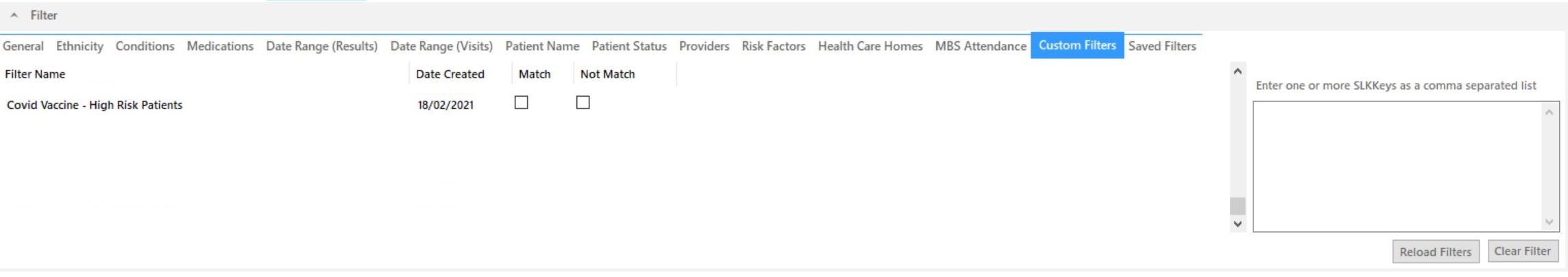Select the Risk Factors tab

click(773, 46)
